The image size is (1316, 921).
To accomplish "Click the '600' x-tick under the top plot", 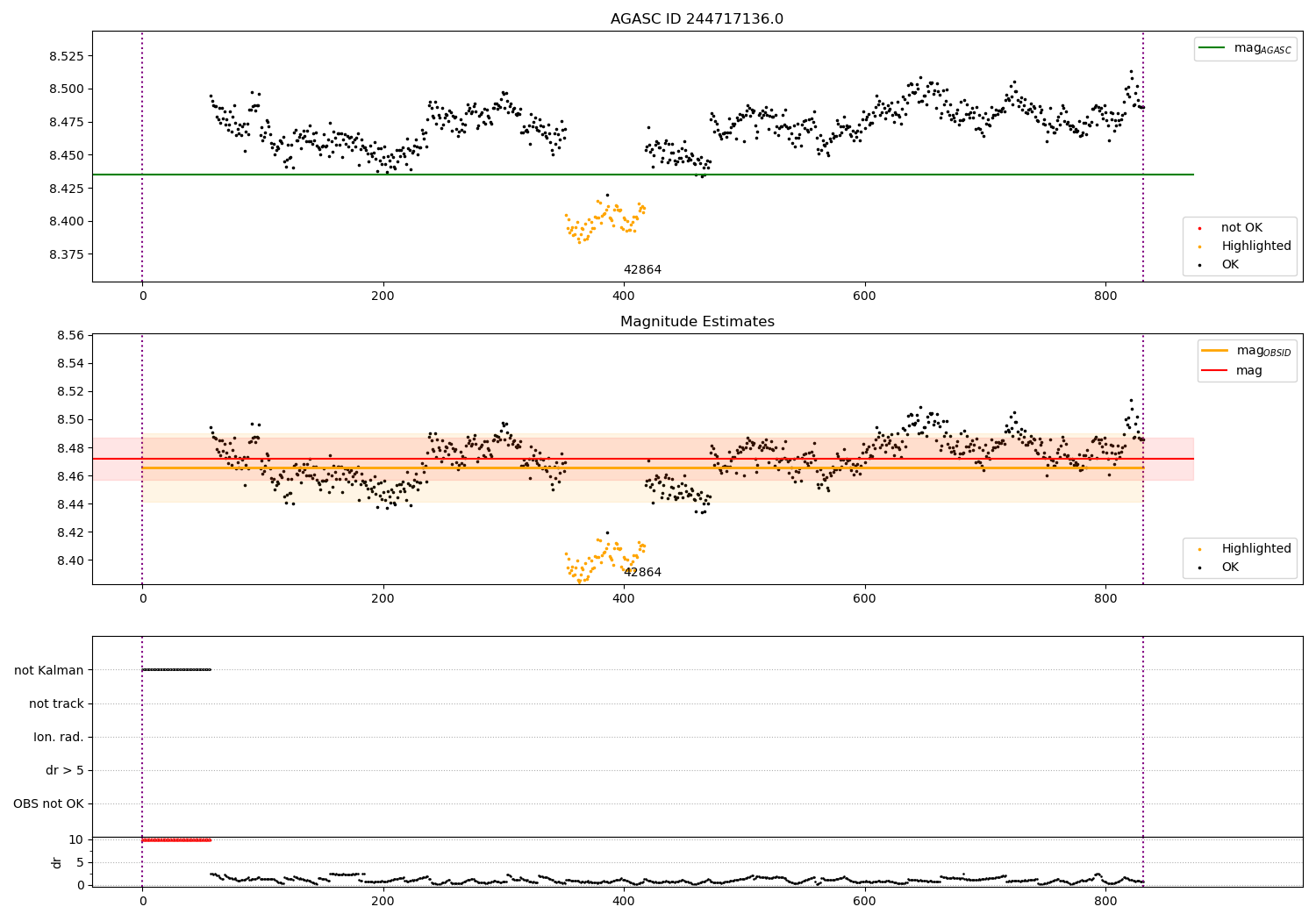I will coord(865,296).
